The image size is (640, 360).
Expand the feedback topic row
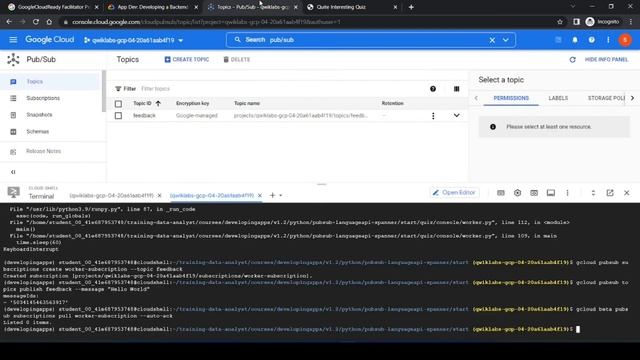coord(456,116)
